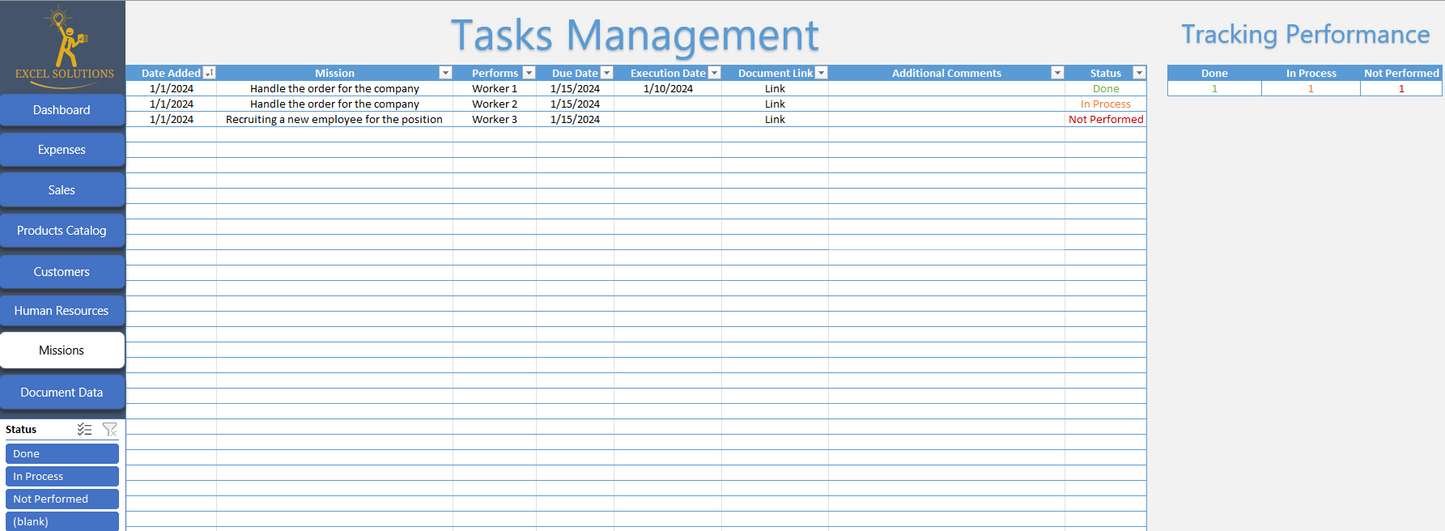Click In Process header in Tracking Performance
The height and width of the screenshot is (531, 1445).
(x=1311, y=73)
